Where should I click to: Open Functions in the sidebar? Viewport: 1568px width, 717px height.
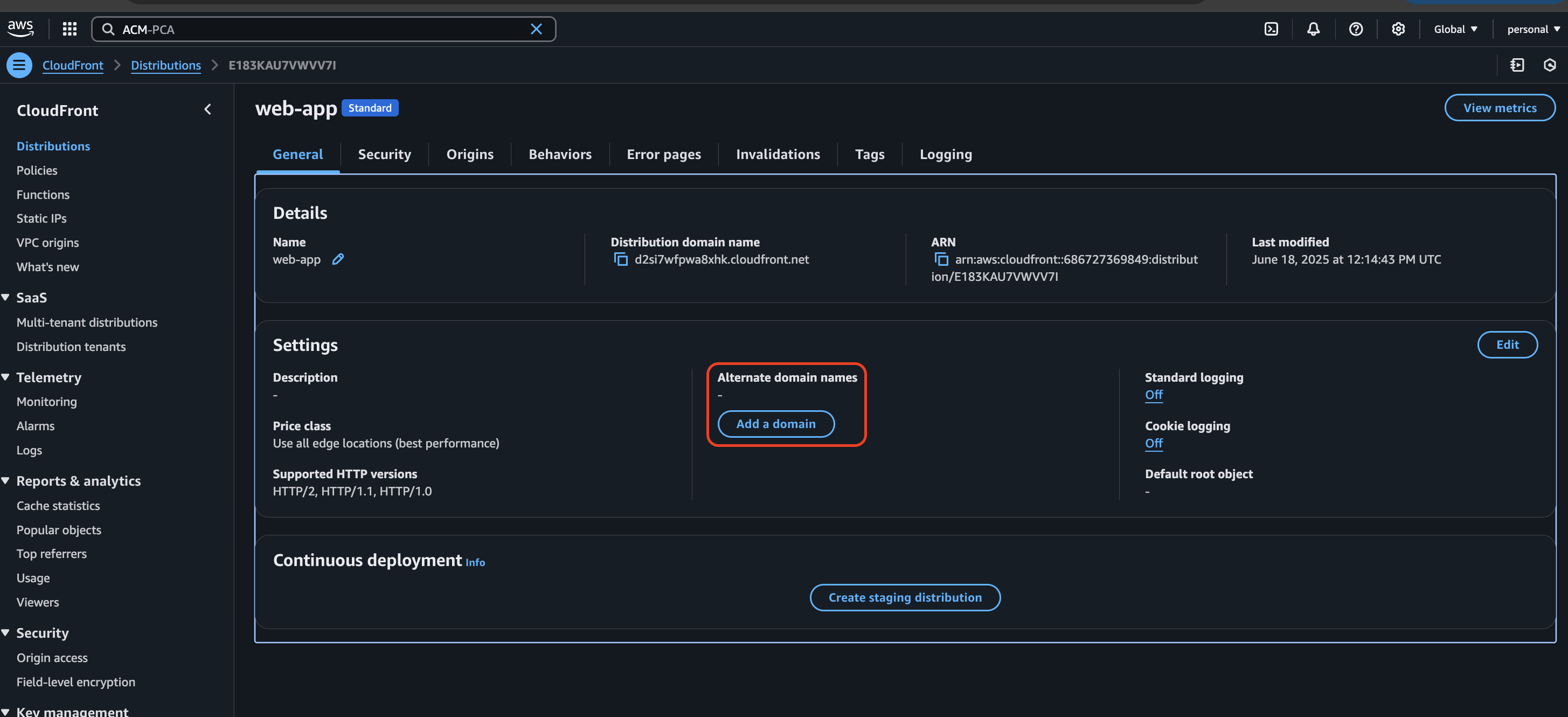point(43,195)
